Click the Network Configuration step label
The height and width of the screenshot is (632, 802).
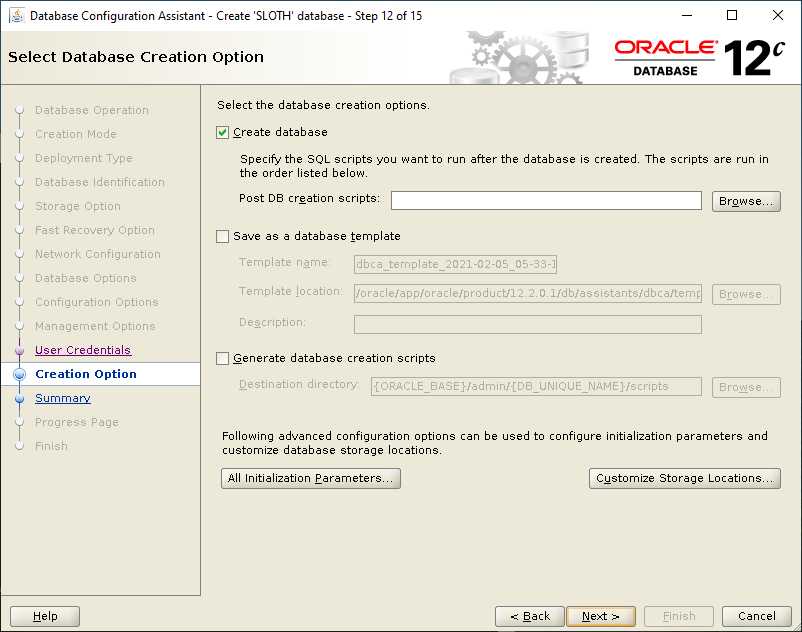coord(98,255)
